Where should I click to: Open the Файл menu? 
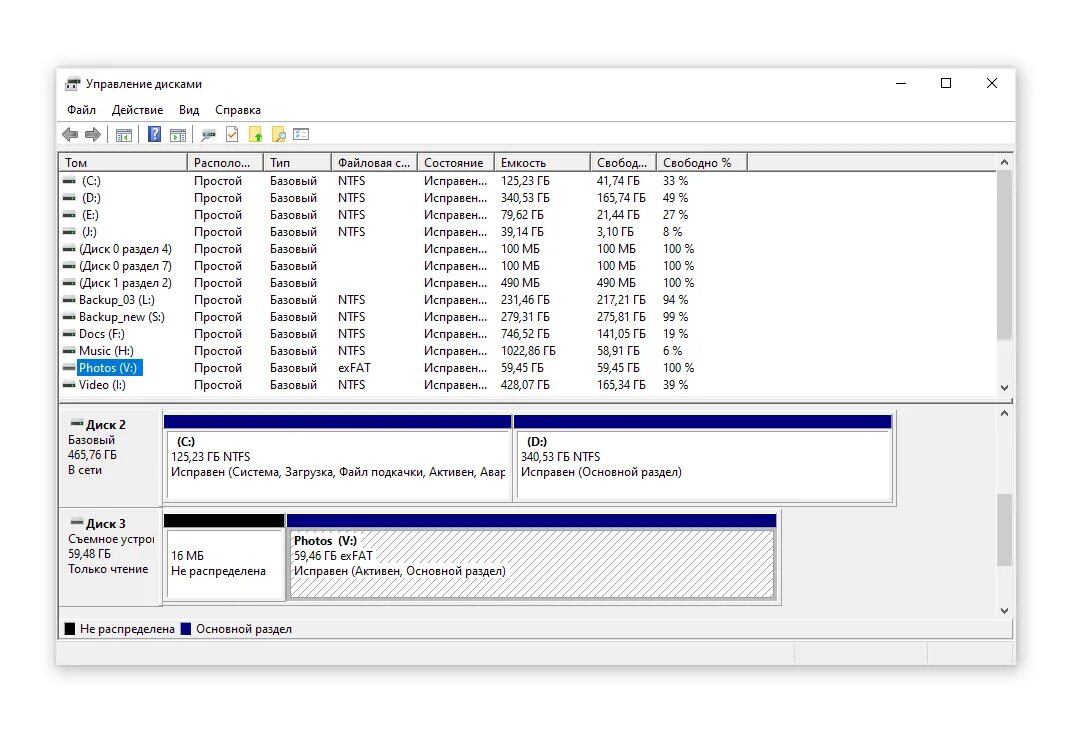coord(82,110)
